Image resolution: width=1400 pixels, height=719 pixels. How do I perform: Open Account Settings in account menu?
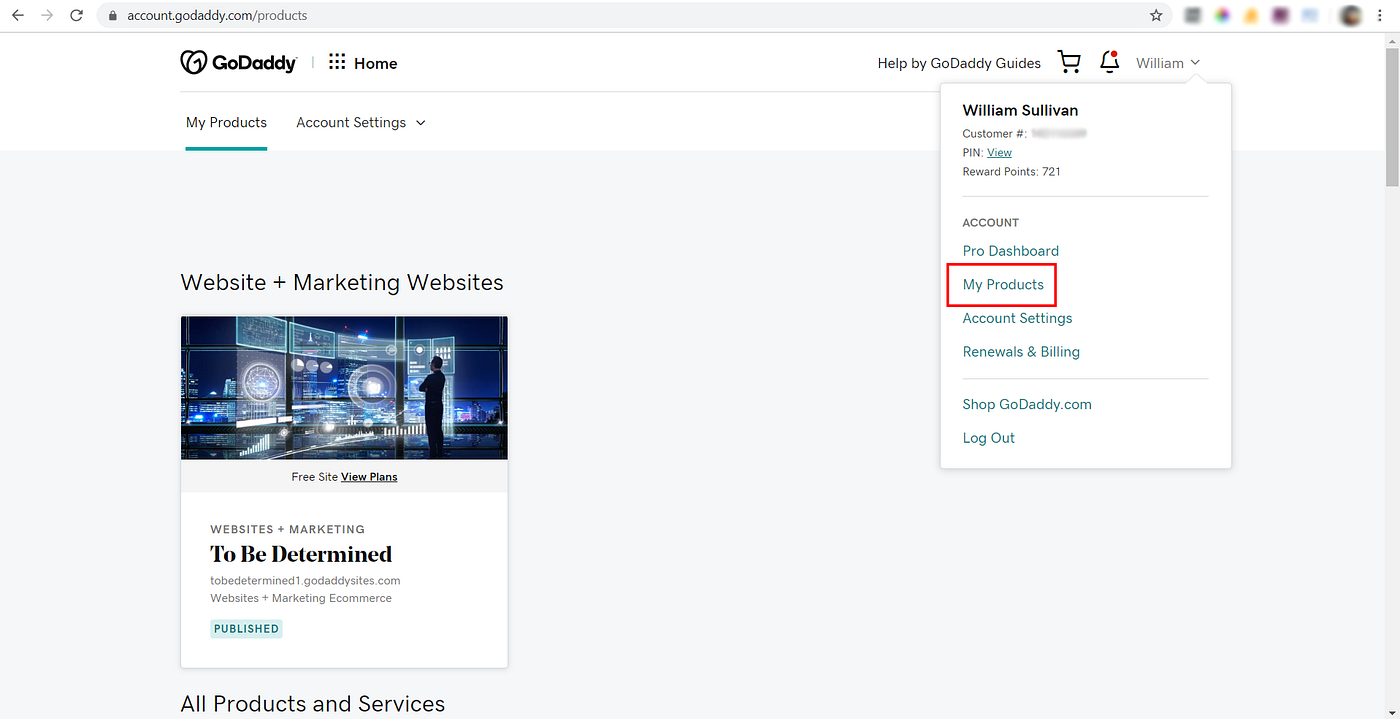tap(1017, 318)
